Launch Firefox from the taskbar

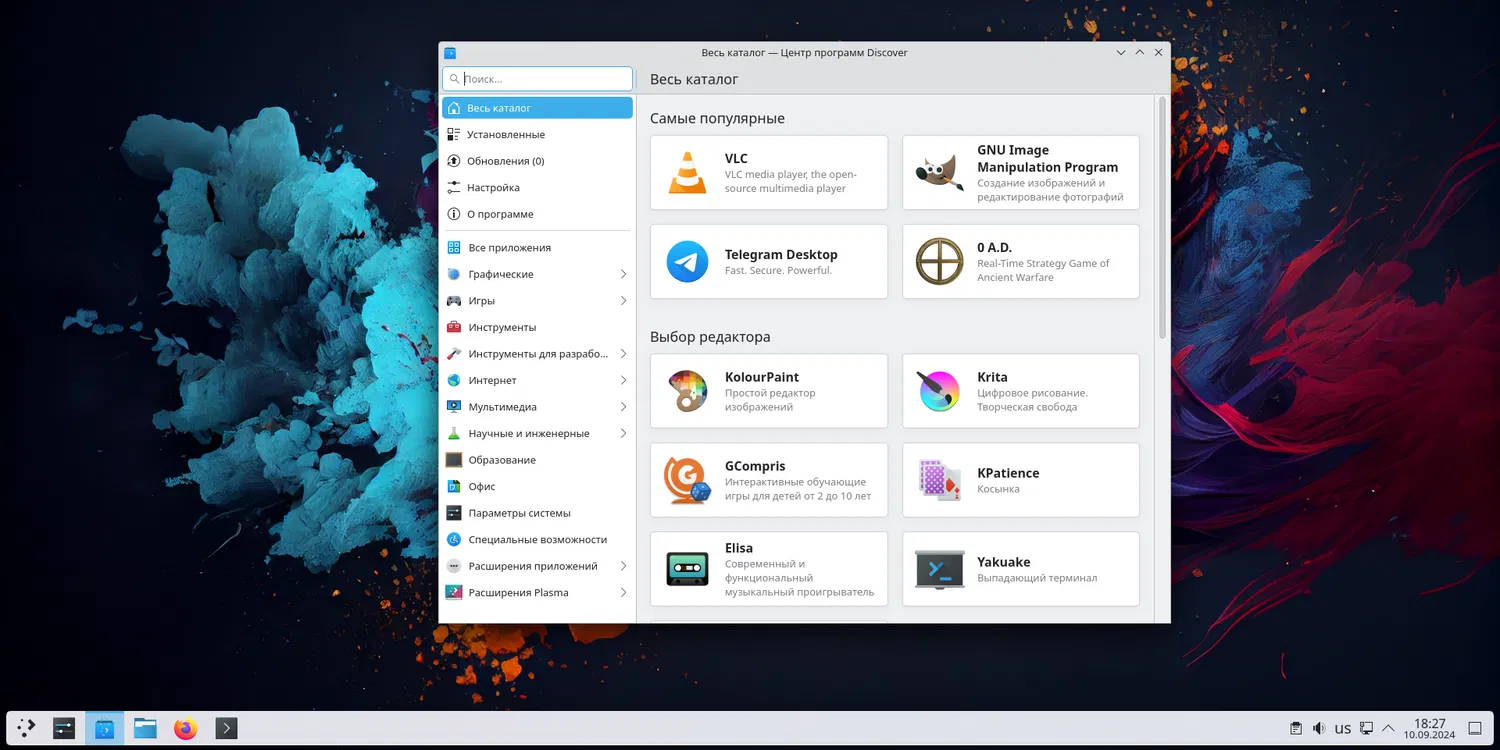(185, 728)
